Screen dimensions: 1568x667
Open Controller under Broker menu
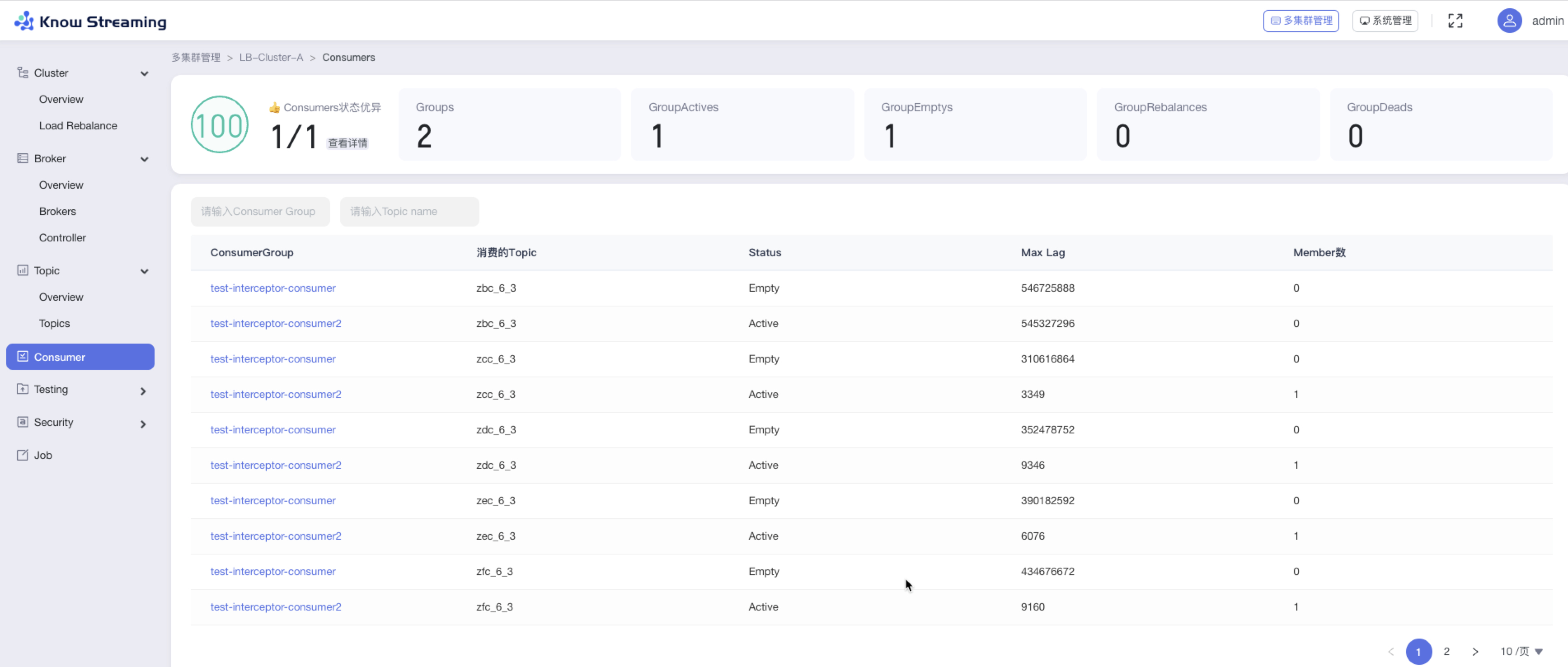(62, 237)
